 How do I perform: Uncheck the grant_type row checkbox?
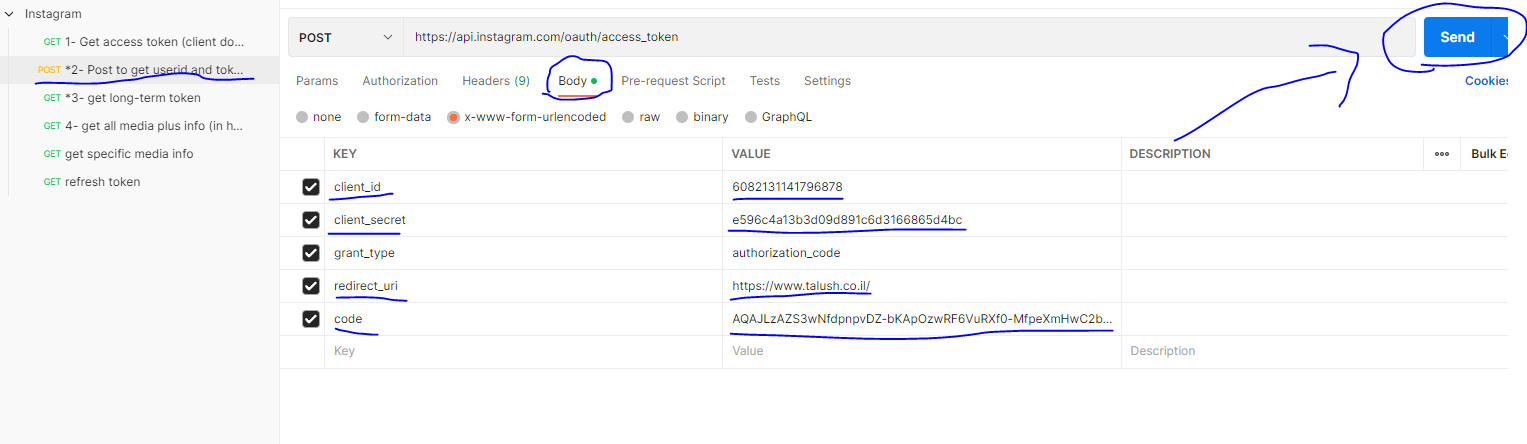pos(311,253)
